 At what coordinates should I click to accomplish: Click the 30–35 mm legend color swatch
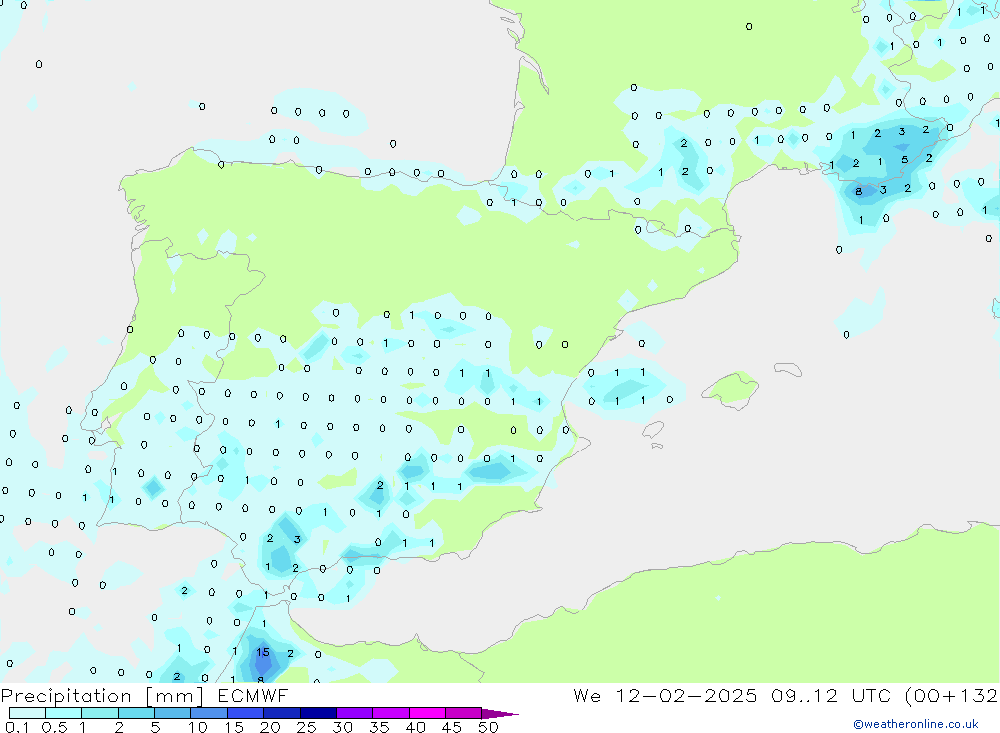click(355, 713)
